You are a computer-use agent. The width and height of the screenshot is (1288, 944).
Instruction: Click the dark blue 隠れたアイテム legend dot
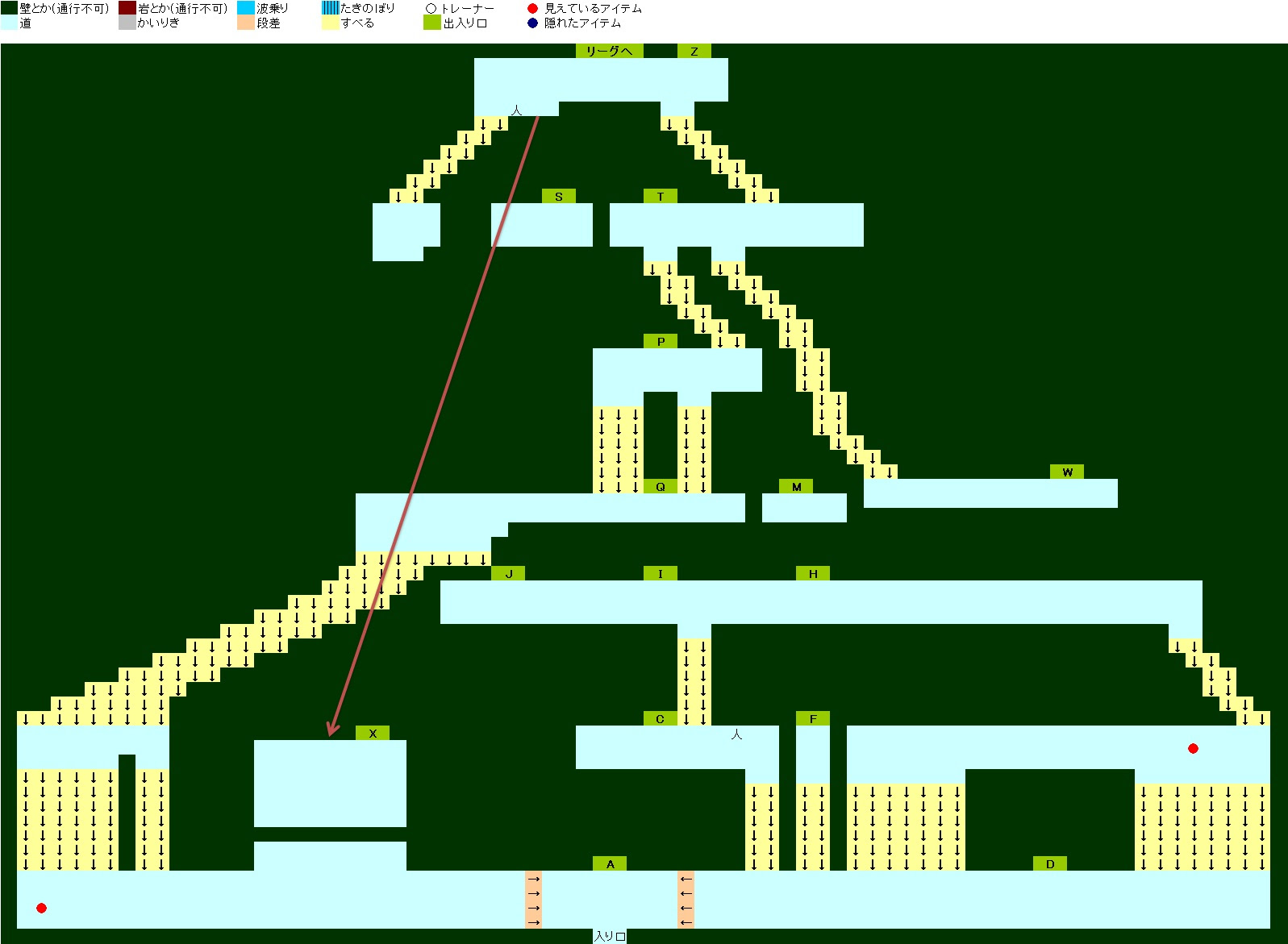click(532, 23)
